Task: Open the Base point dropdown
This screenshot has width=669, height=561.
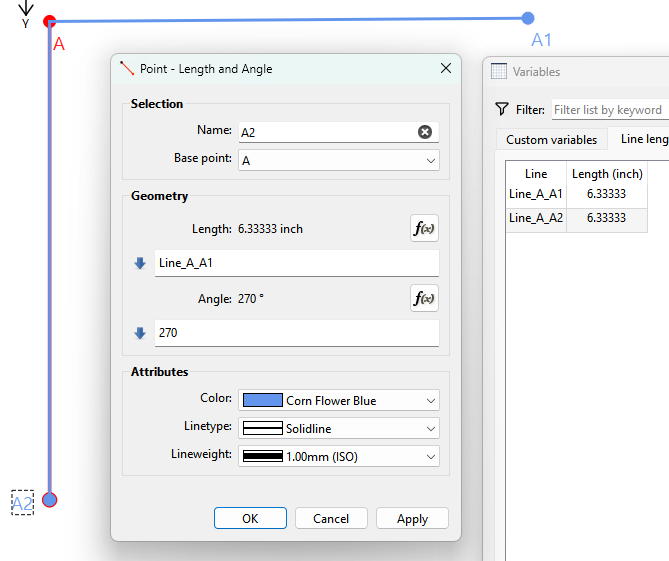Action: (x=338, y=160)
